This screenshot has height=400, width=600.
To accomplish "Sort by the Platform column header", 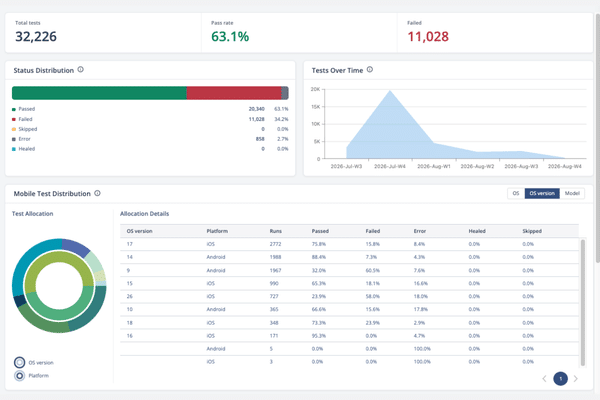I will (x=217, y=231).
